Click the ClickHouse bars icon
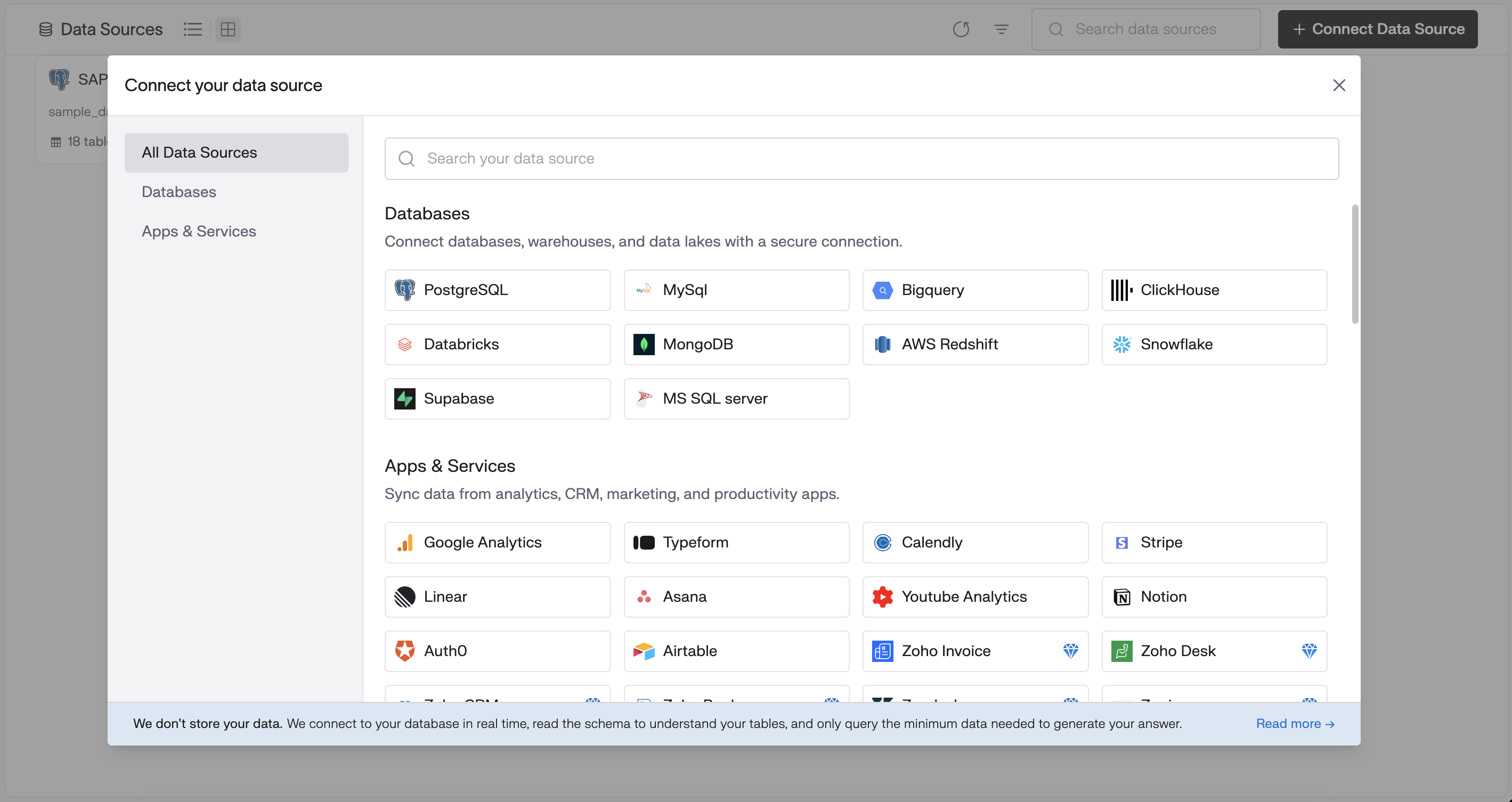Screen dimensions: 1512x802 click(1121, 290)
